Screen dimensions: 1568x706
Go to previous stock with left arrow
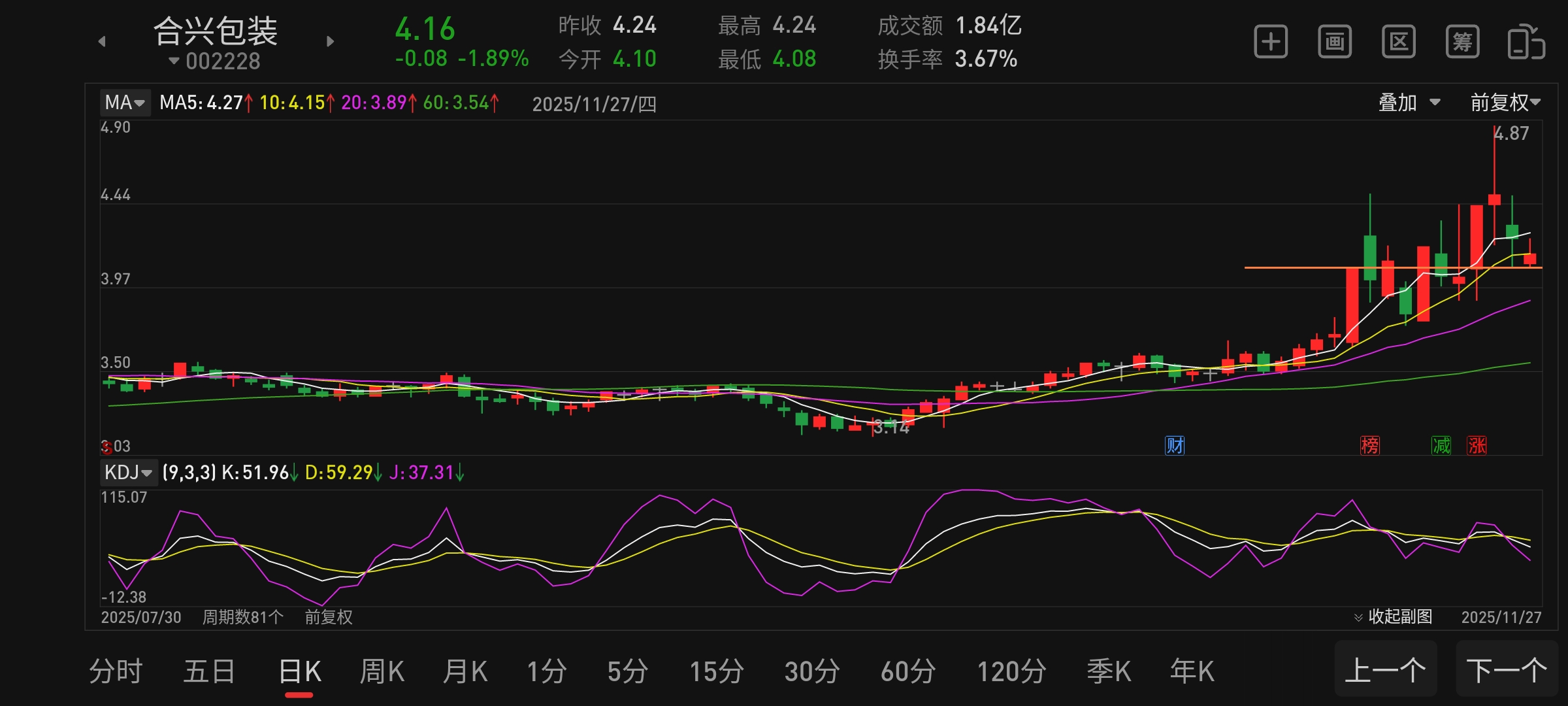pos(102,41)
